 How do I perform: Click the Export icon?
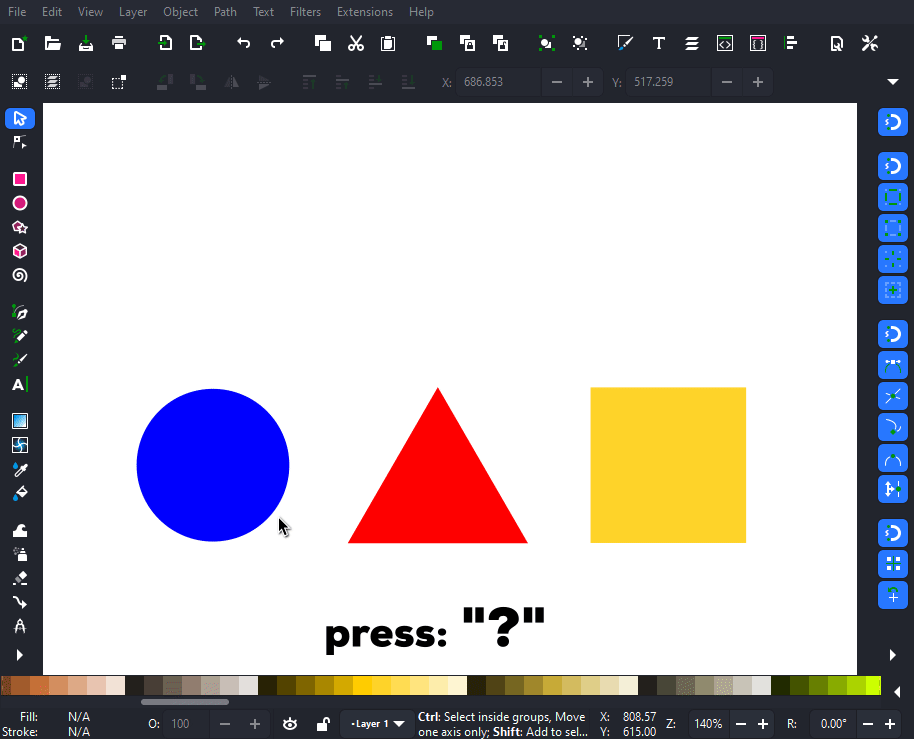click(198, 43)
